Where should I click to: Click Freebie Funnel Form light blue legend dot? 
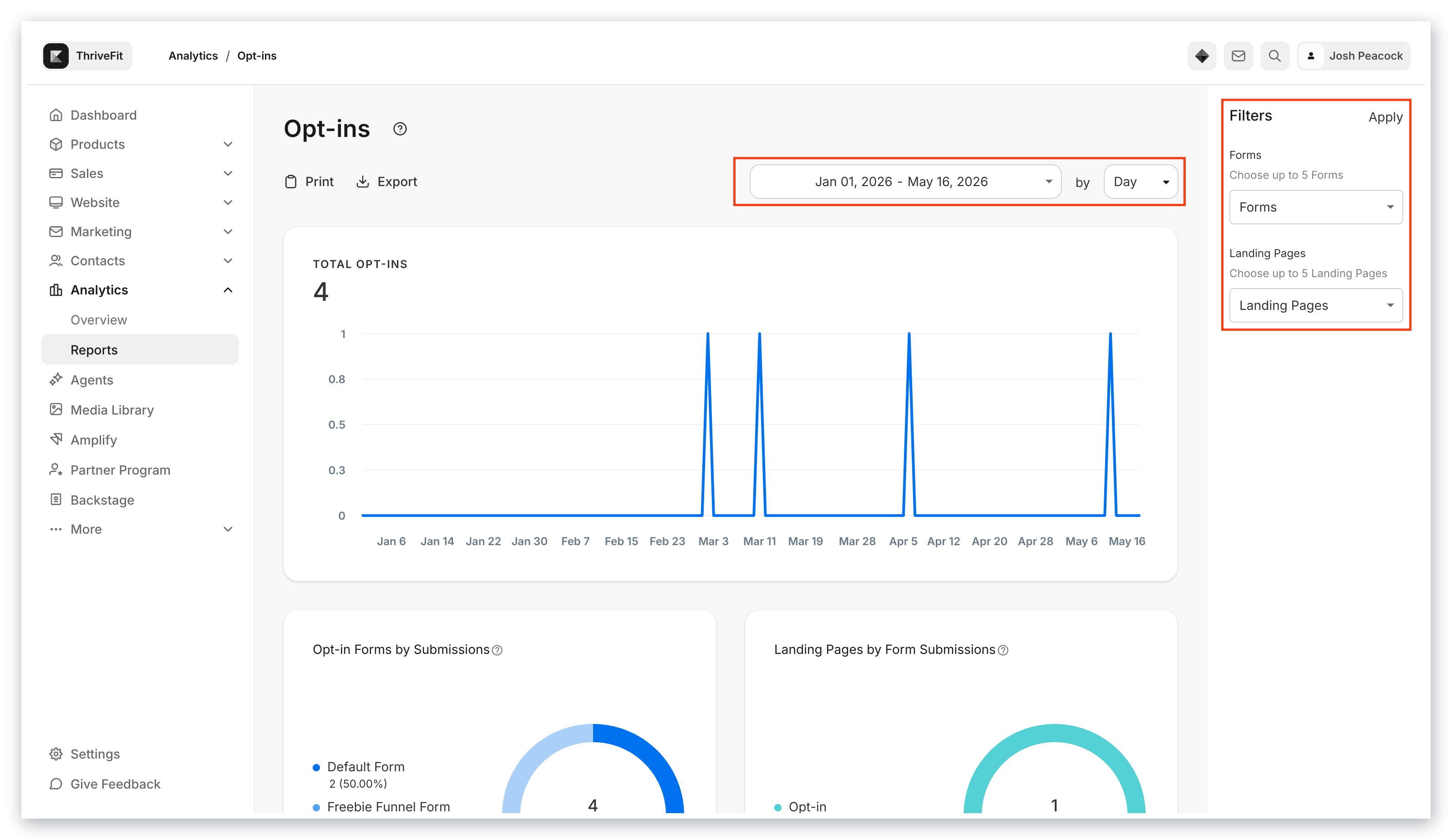click(x=316, y=807)
